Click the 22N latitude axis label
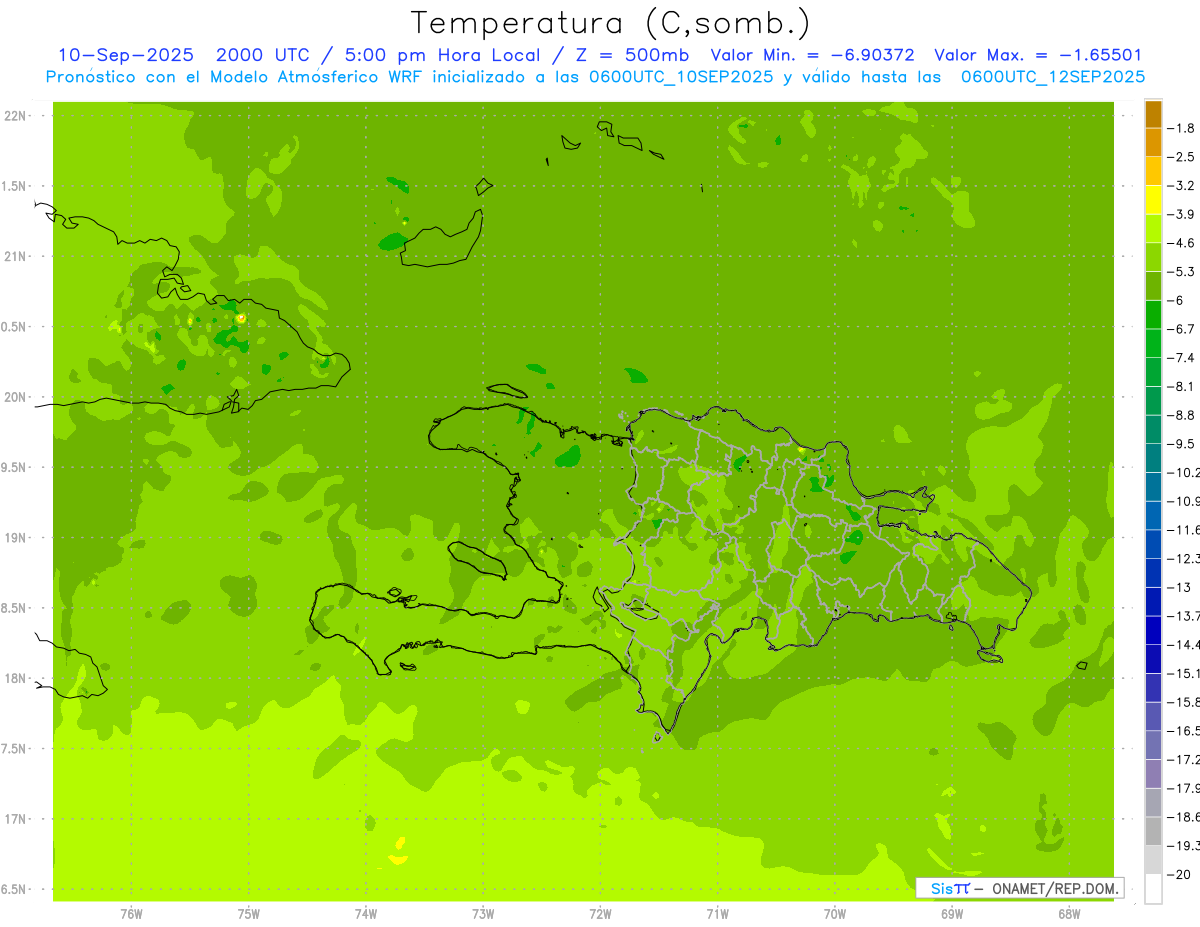 (x=16, y=116)
